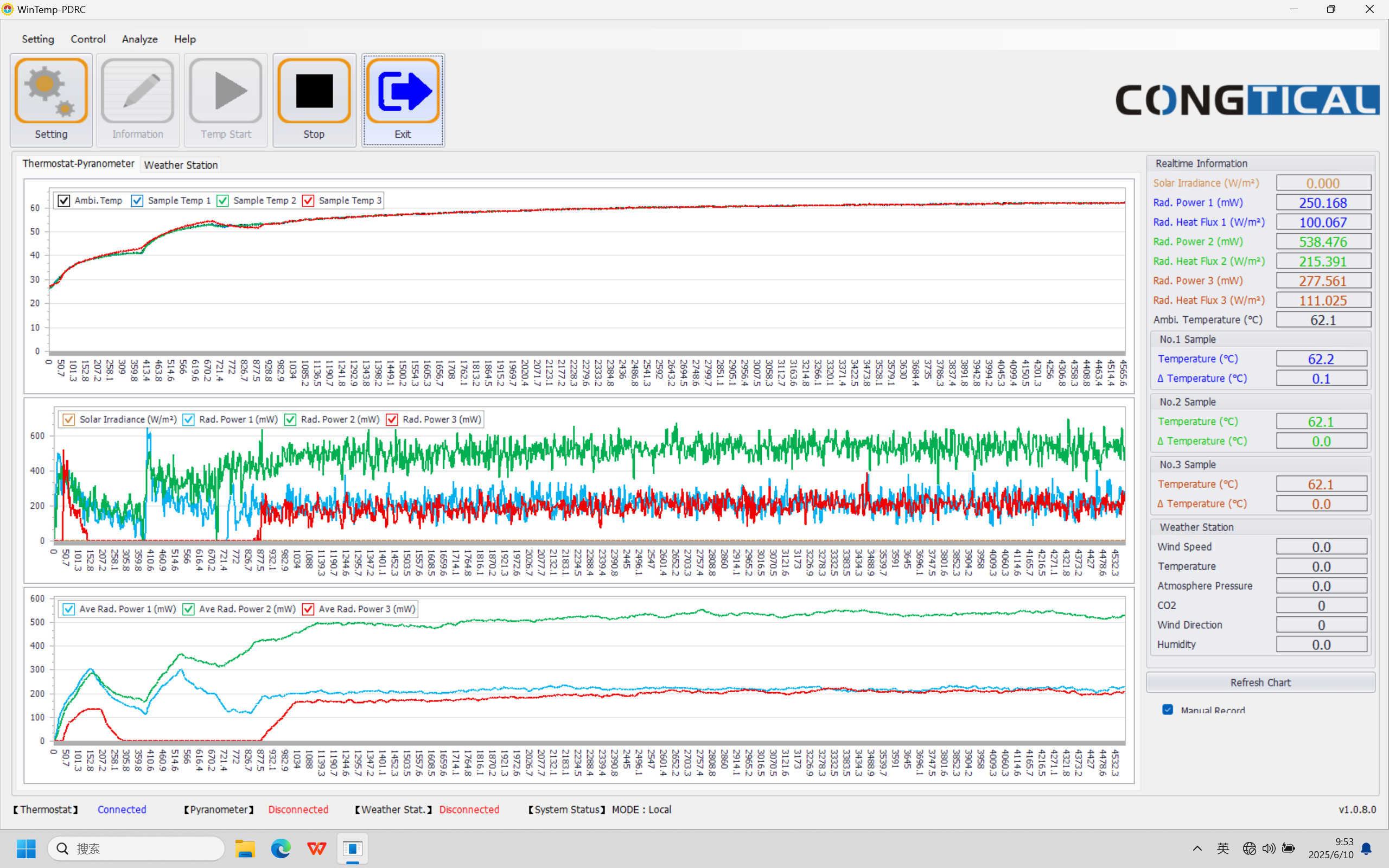Click the Rad. Power 3 value field
This screenshot has width=1389, height=868.
(1323, 280)
